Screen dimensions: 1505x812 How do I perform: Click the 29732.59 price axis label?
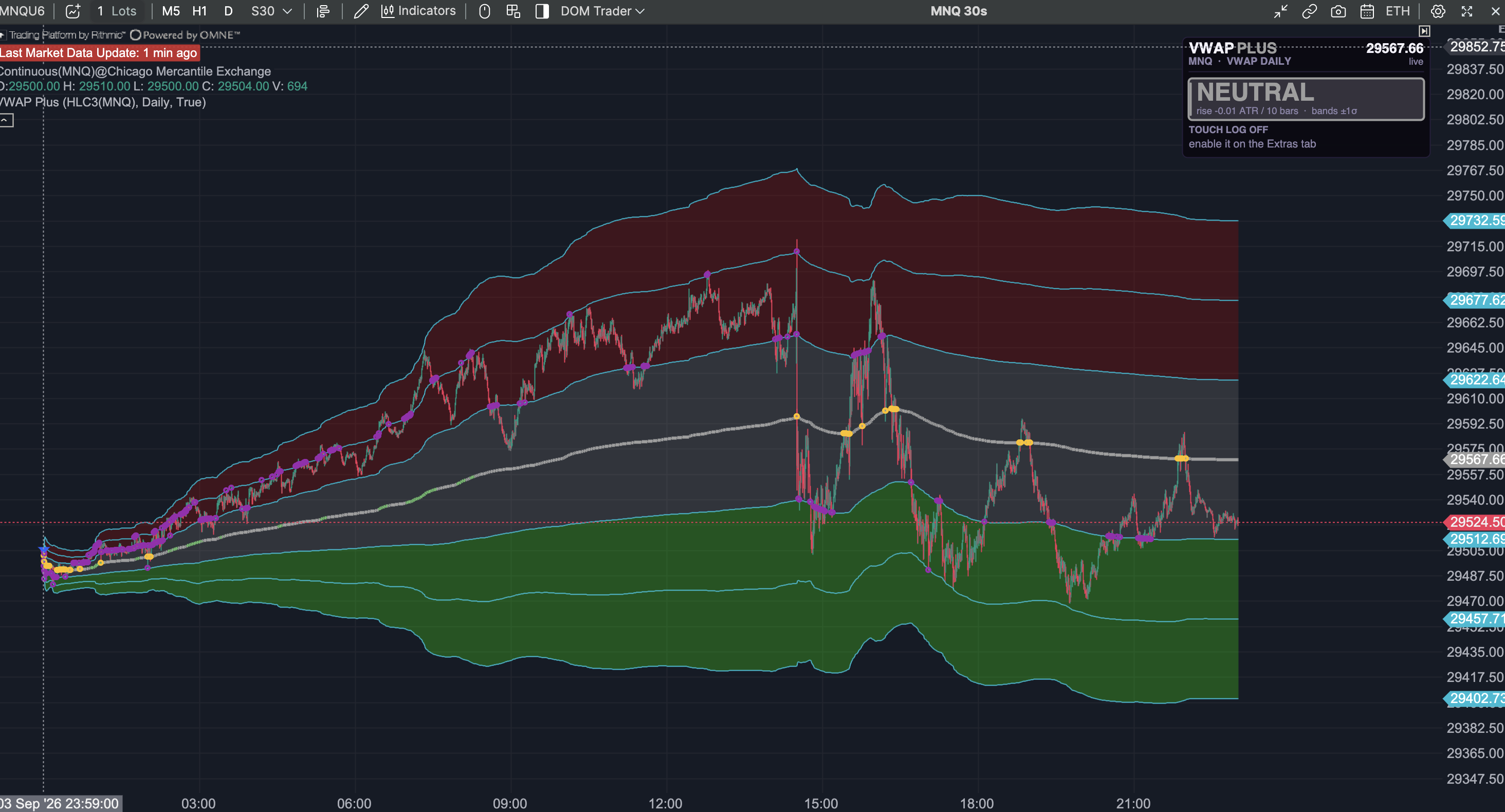(1475, 221)
